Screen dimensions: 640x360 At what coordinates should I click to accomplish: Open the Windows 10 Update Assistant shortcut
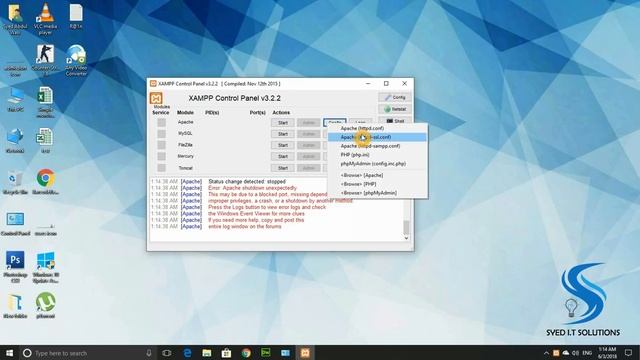pyautogui.click(x=45, y=267)
